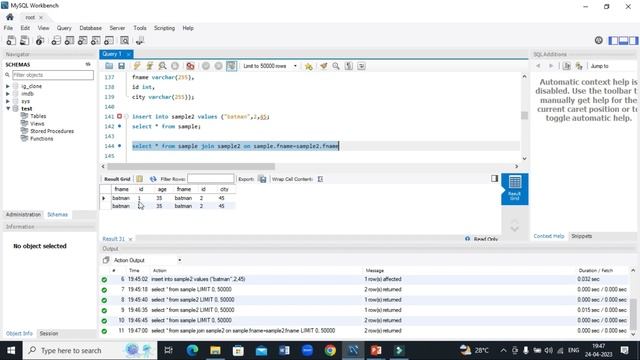Viewport: 640px width, 360px height.
Task: Open SQL script file toolbar icon
Action: (24, 40)
